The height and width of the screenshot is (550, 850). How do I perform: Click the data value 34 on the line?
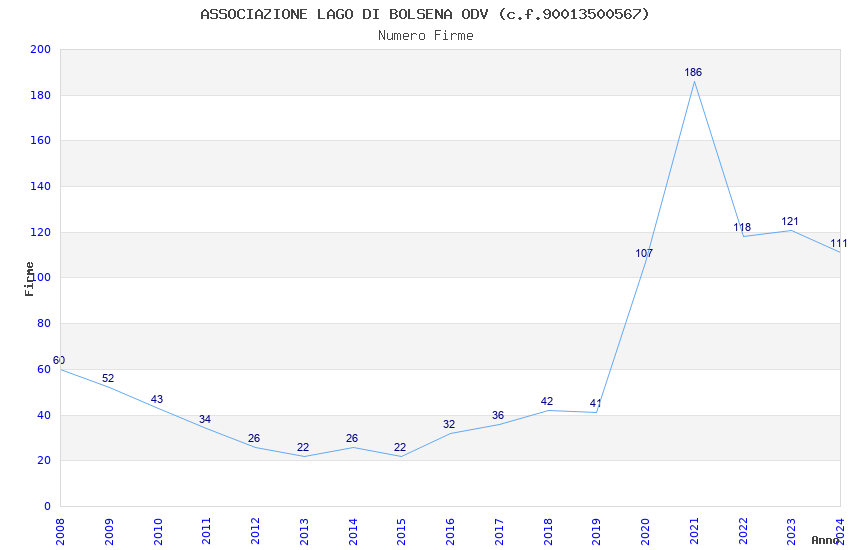pos(205,419)
